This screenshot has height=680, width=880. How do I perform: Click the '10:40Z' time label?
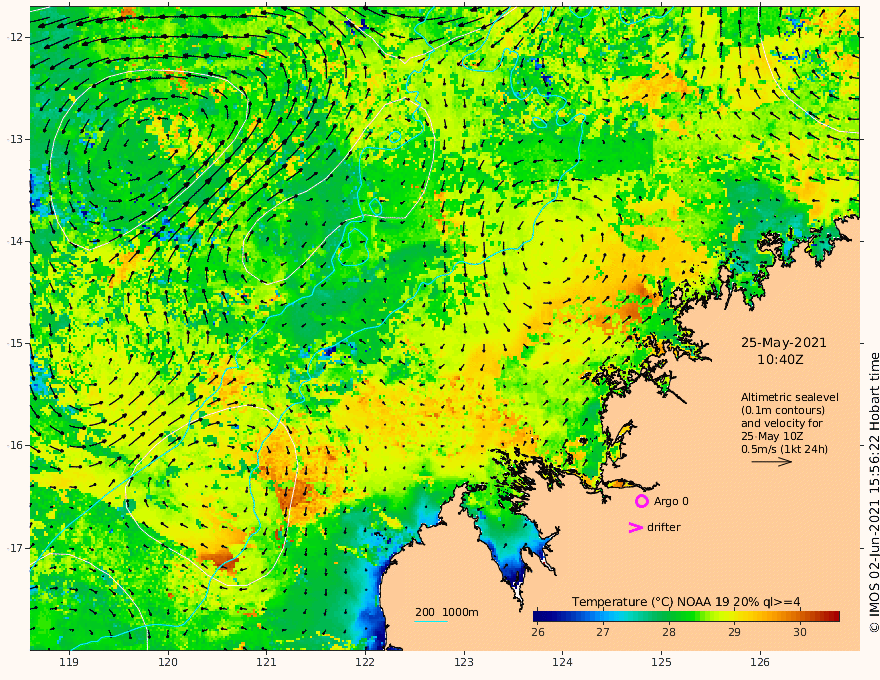pos(780,360)
